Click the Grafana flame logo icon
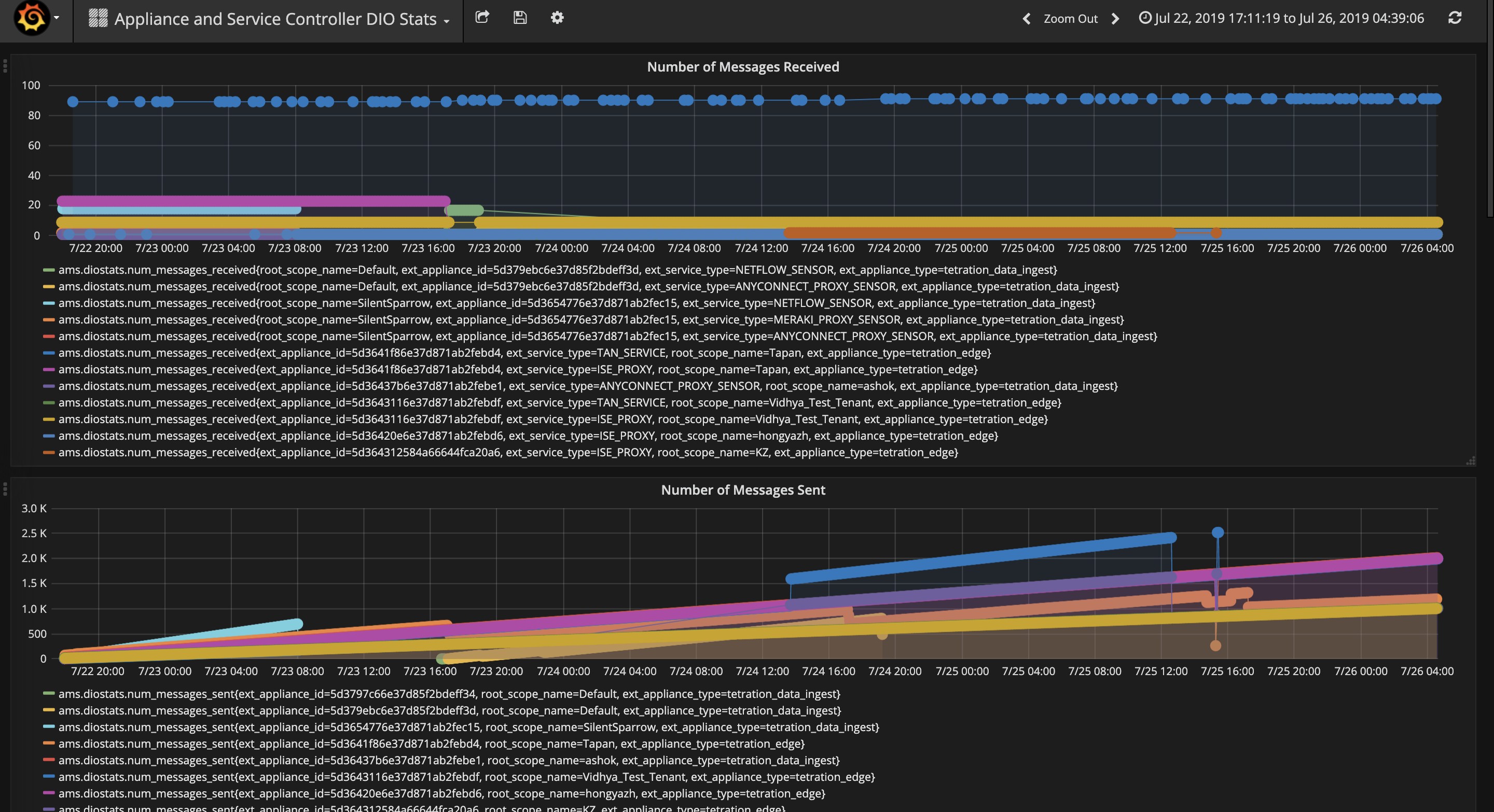Image resolution: width=1494 pixels, height=812 pixels. (x=31, y=17)
